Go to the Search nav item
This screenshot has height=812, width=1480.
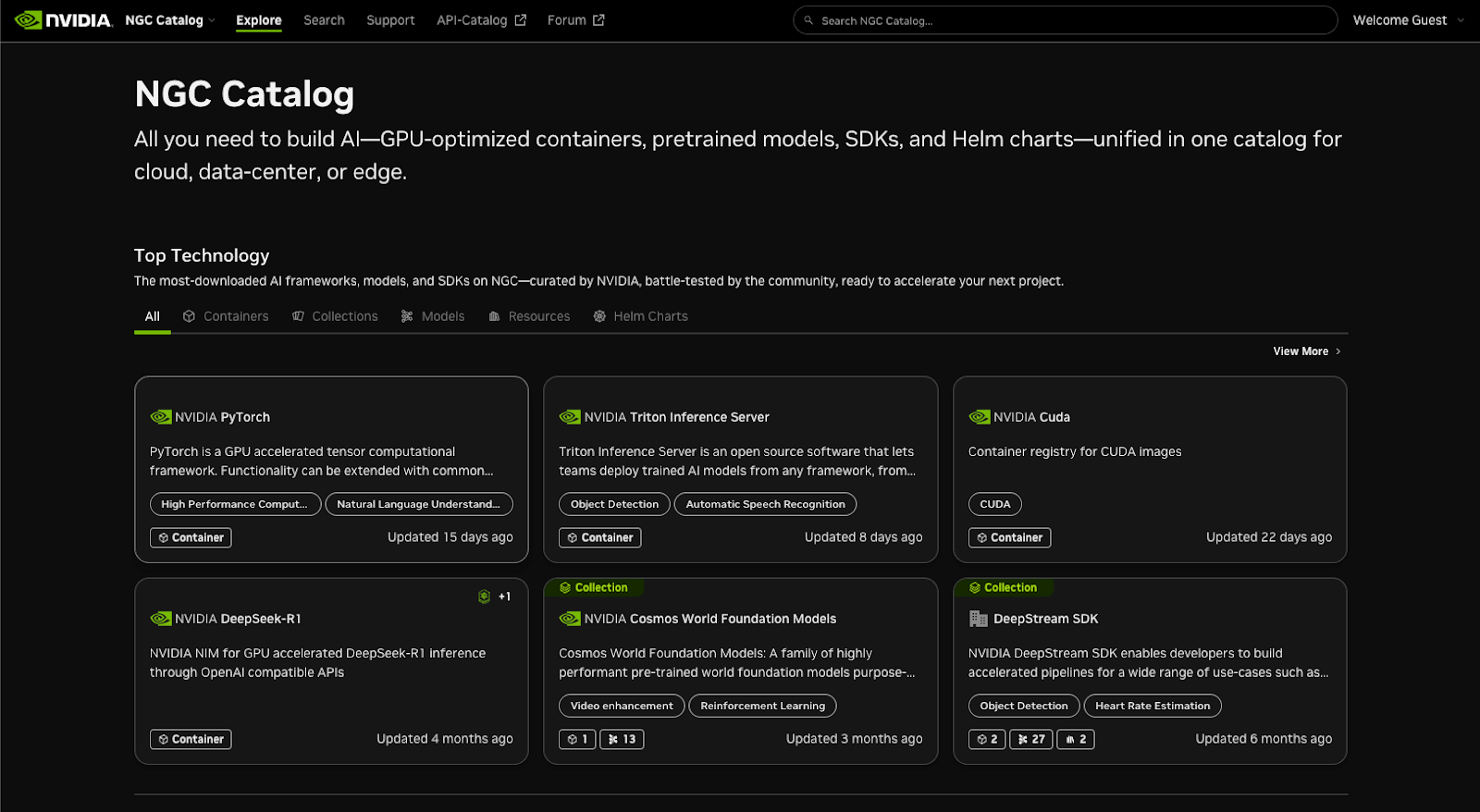pos(324,20)
